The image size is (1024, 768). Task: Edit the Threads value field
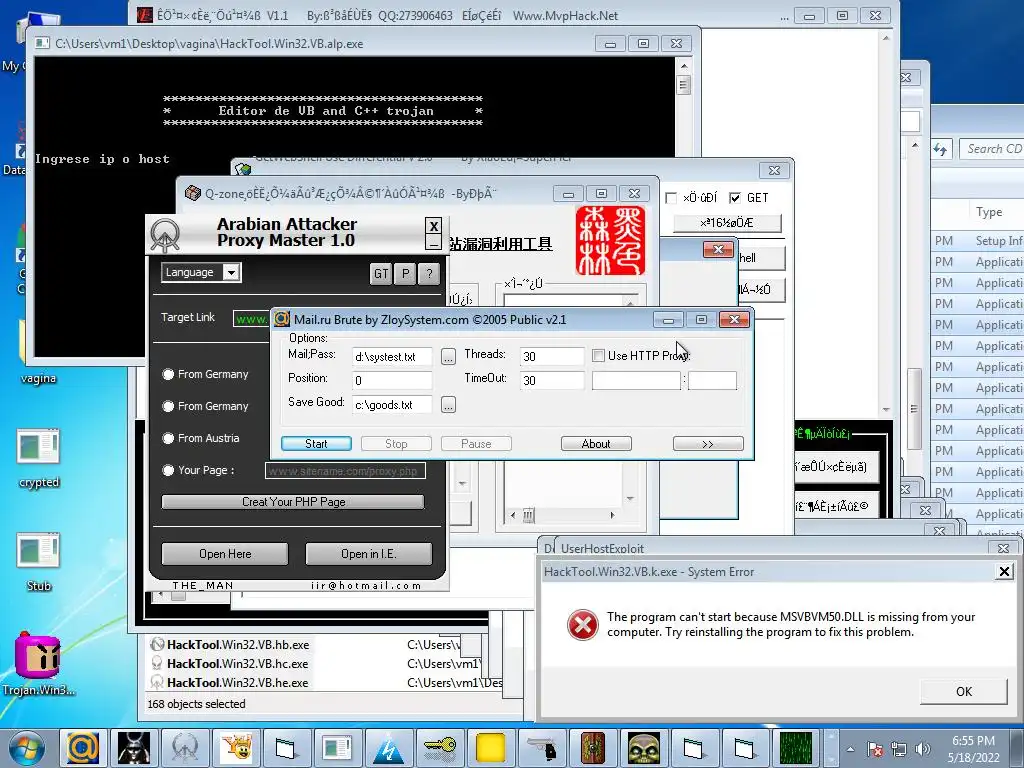click(552, 357)
